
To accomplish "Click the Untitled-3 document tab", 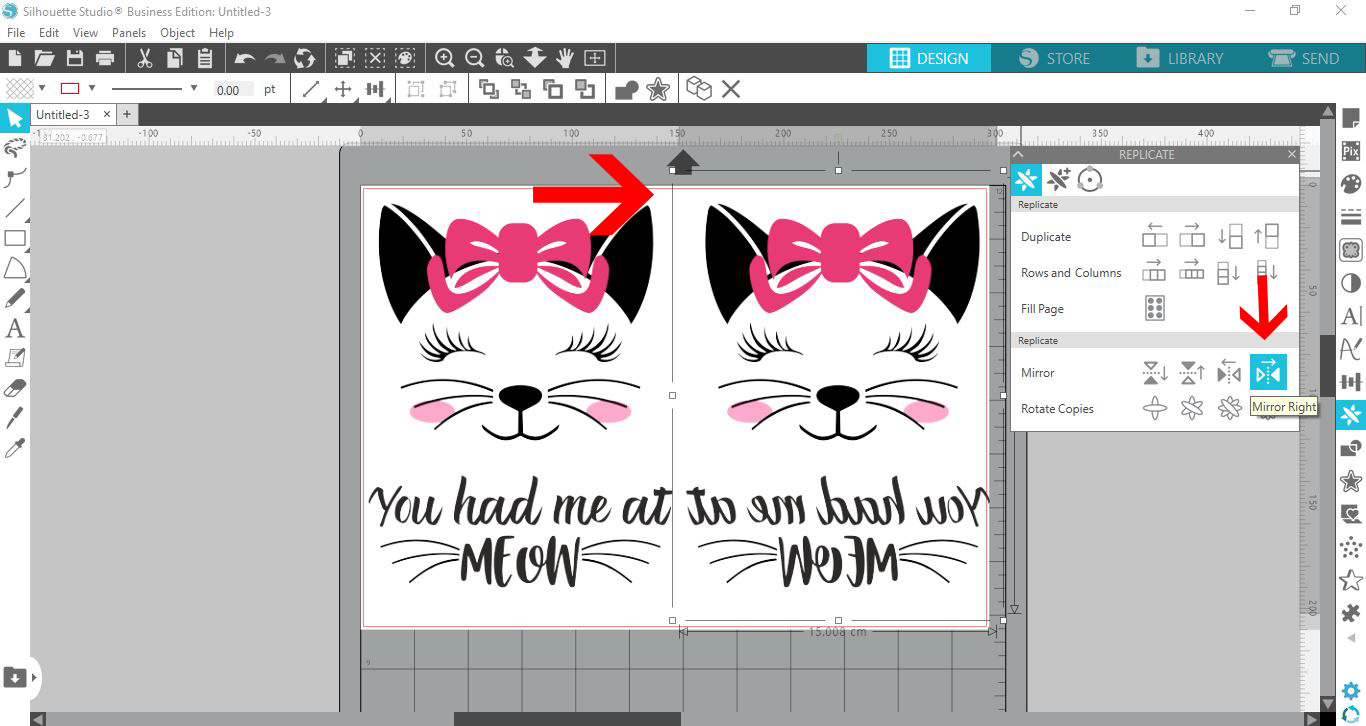I will coord(62,115).
